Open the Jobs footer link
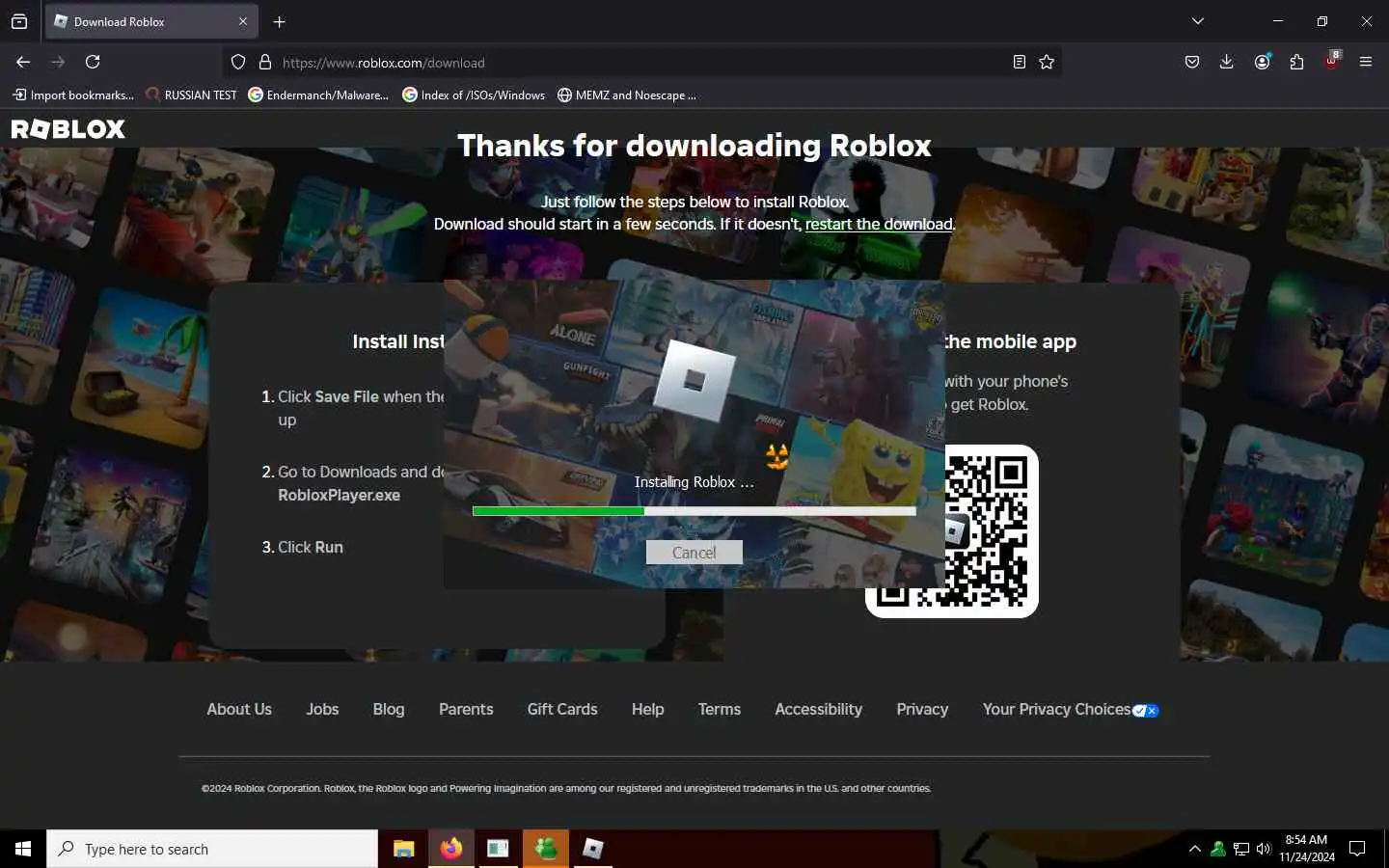This screenshot has height=868, width=1389. (x=322, y=709)
